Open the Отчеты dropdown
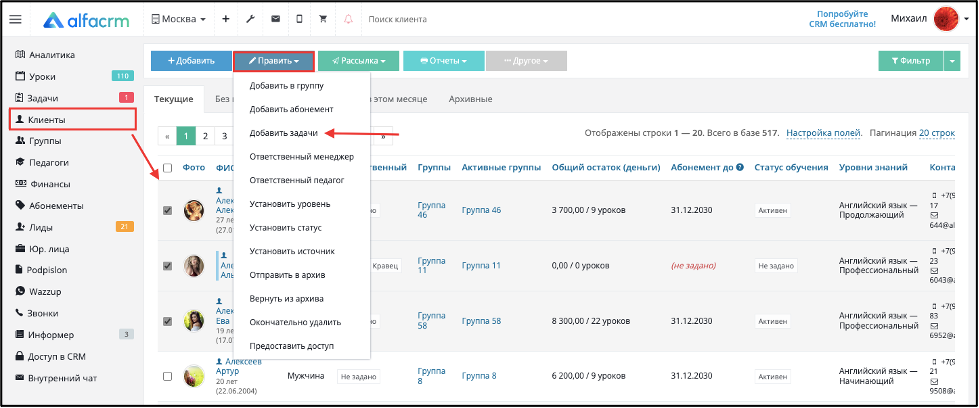This screenshot has width=979, height=408. [x=444, y=61]
